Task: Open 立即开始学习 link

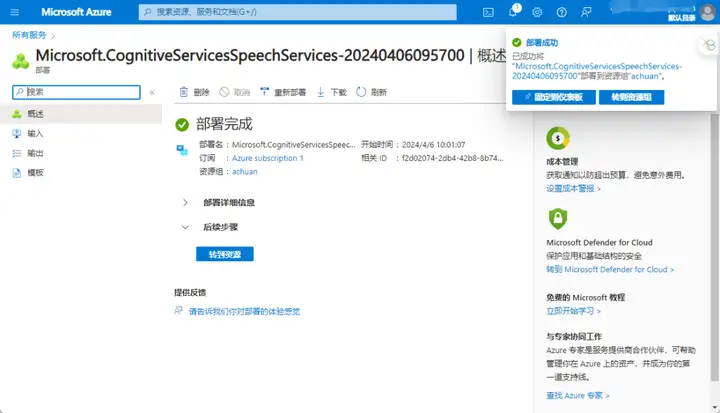Action: (574, 311)
